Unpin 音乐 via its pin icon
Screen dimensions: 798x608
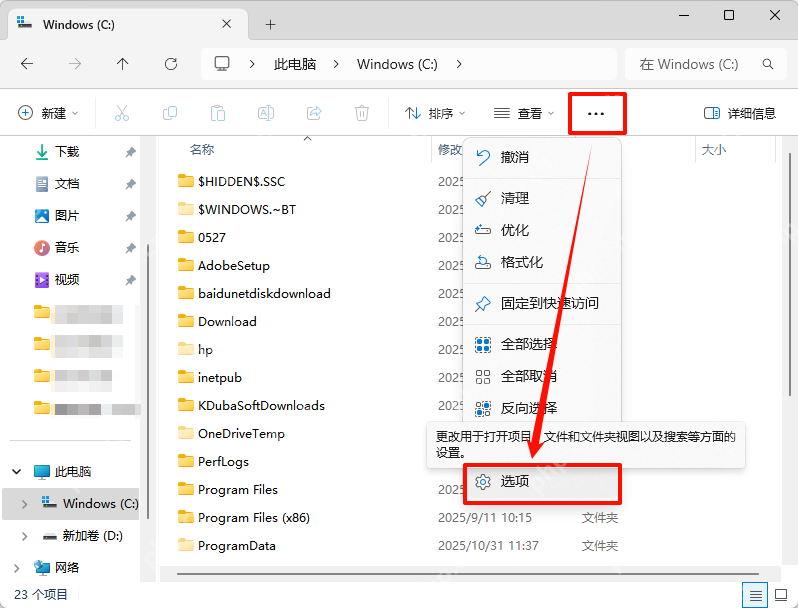(x=131, y=248)
